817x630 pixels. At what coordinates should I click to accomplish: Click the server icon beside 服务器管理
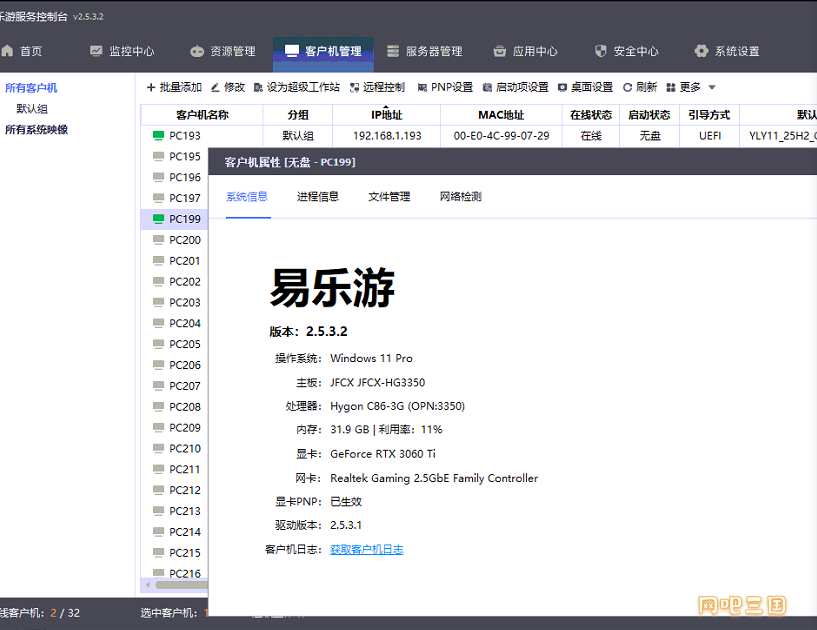[x=393, y=51]
